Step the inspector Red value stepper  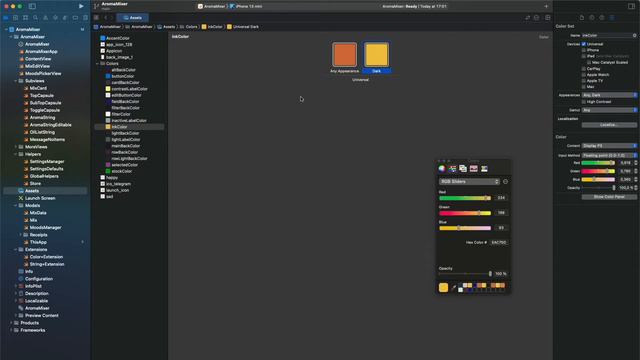coord(636,163)
